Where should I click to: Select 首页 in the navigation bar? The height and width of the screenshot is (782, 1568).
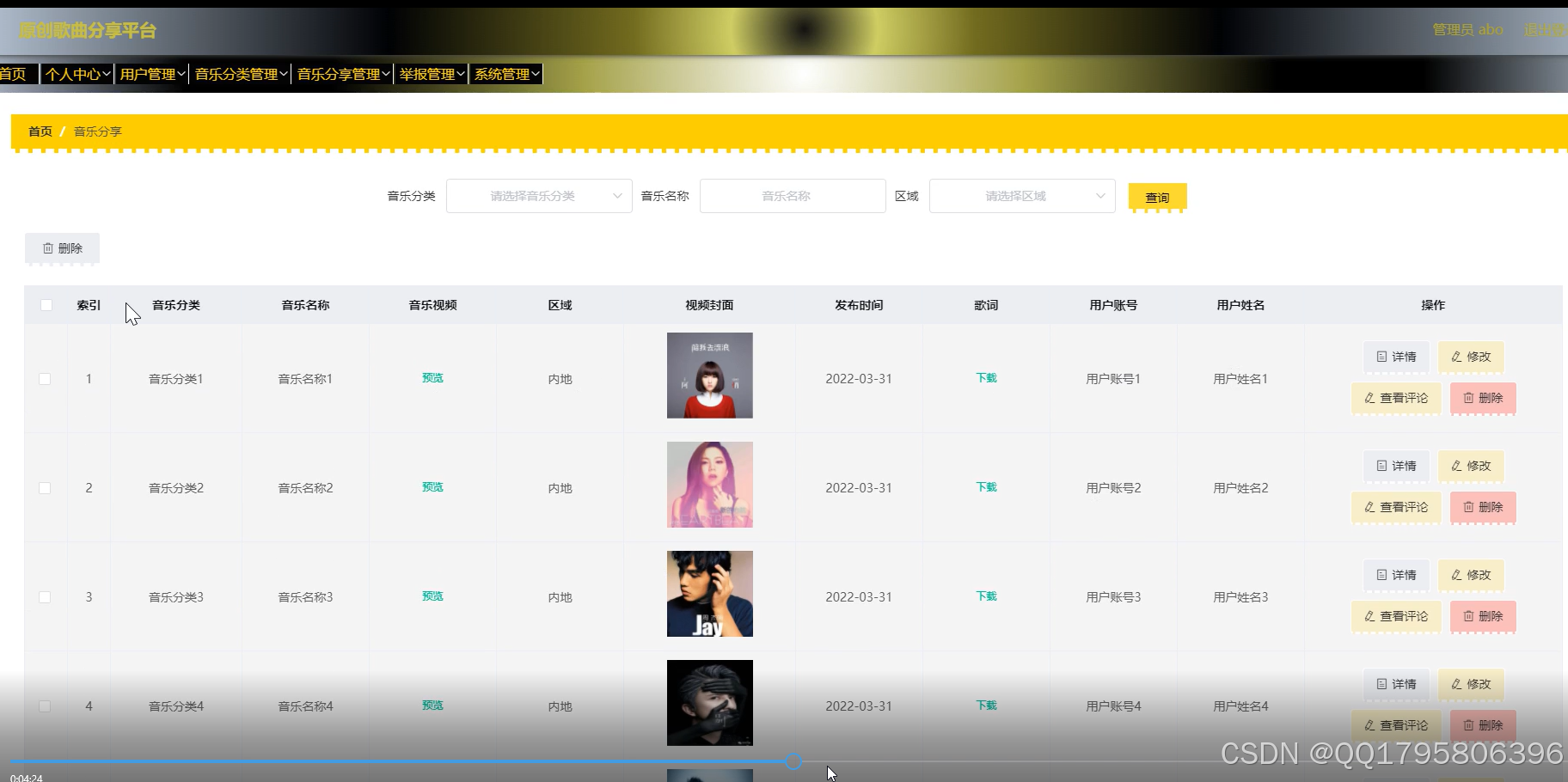coord(12,73)
